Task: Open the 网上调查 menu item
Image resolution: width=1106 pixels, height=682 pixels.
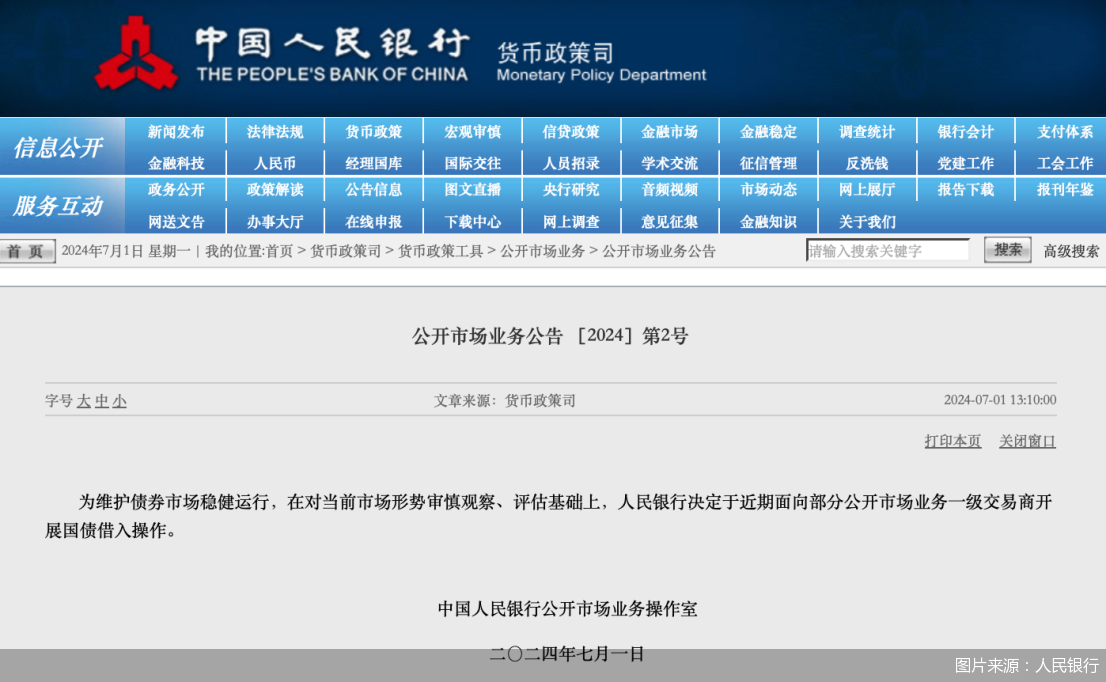Action: point(571,222)
